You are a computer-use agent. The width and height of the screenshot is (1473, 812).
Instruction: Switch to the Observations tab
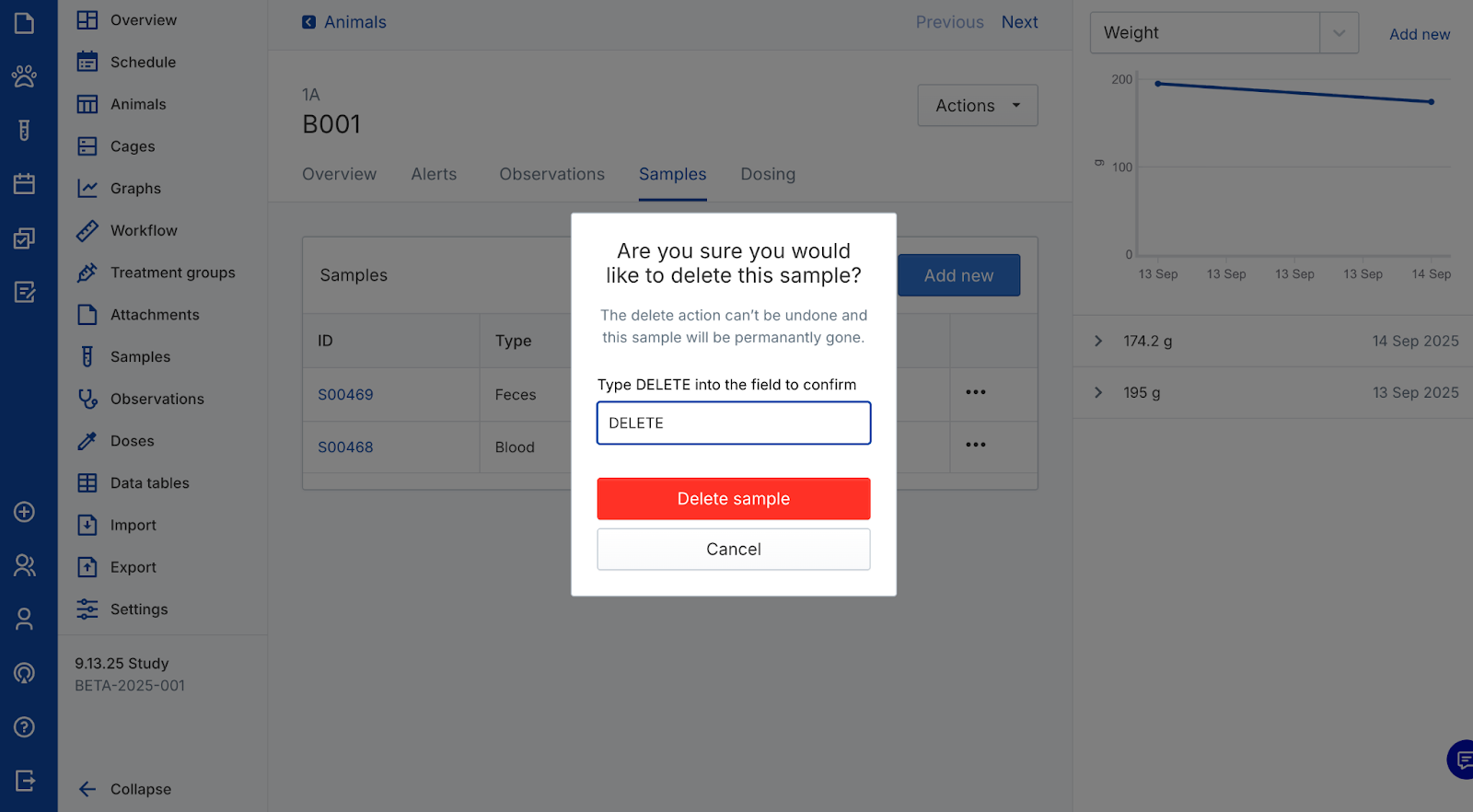551,174
